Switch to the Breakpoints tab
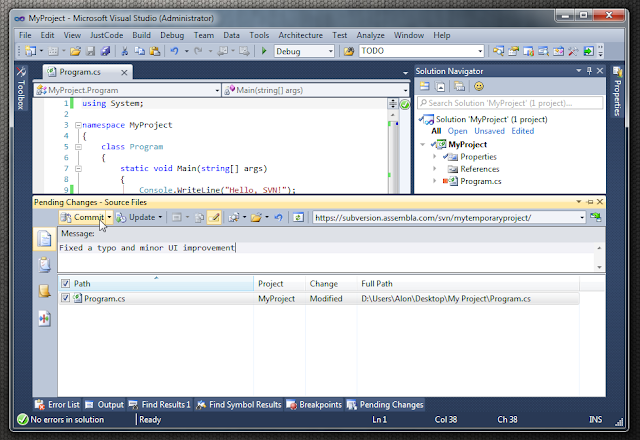The image size is (640, 440). point(314,404)
